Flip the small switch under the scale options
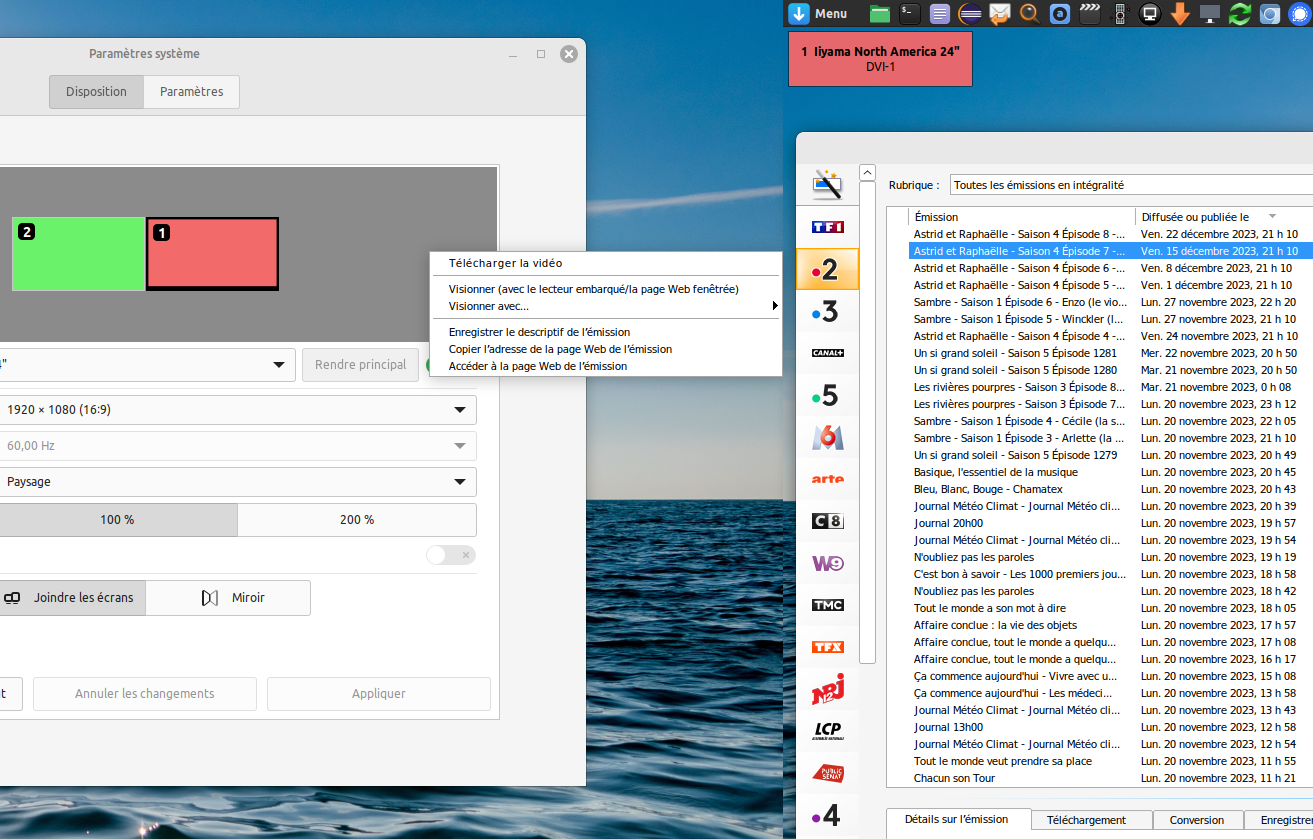 pos(450,554)
